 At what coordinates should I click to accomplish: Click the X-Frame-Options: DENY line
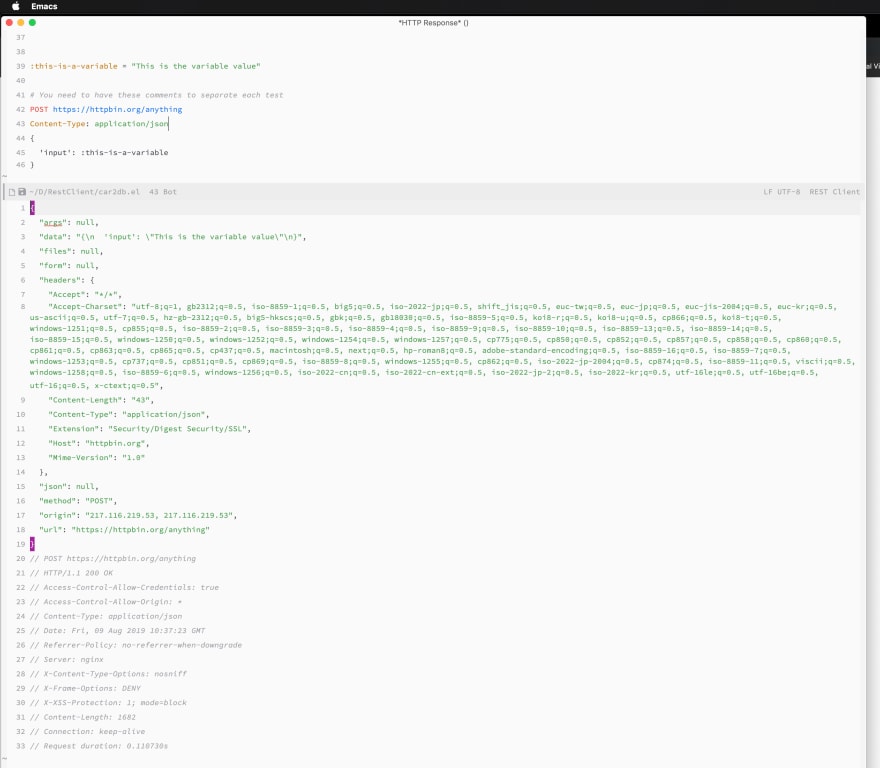[85, 688]
